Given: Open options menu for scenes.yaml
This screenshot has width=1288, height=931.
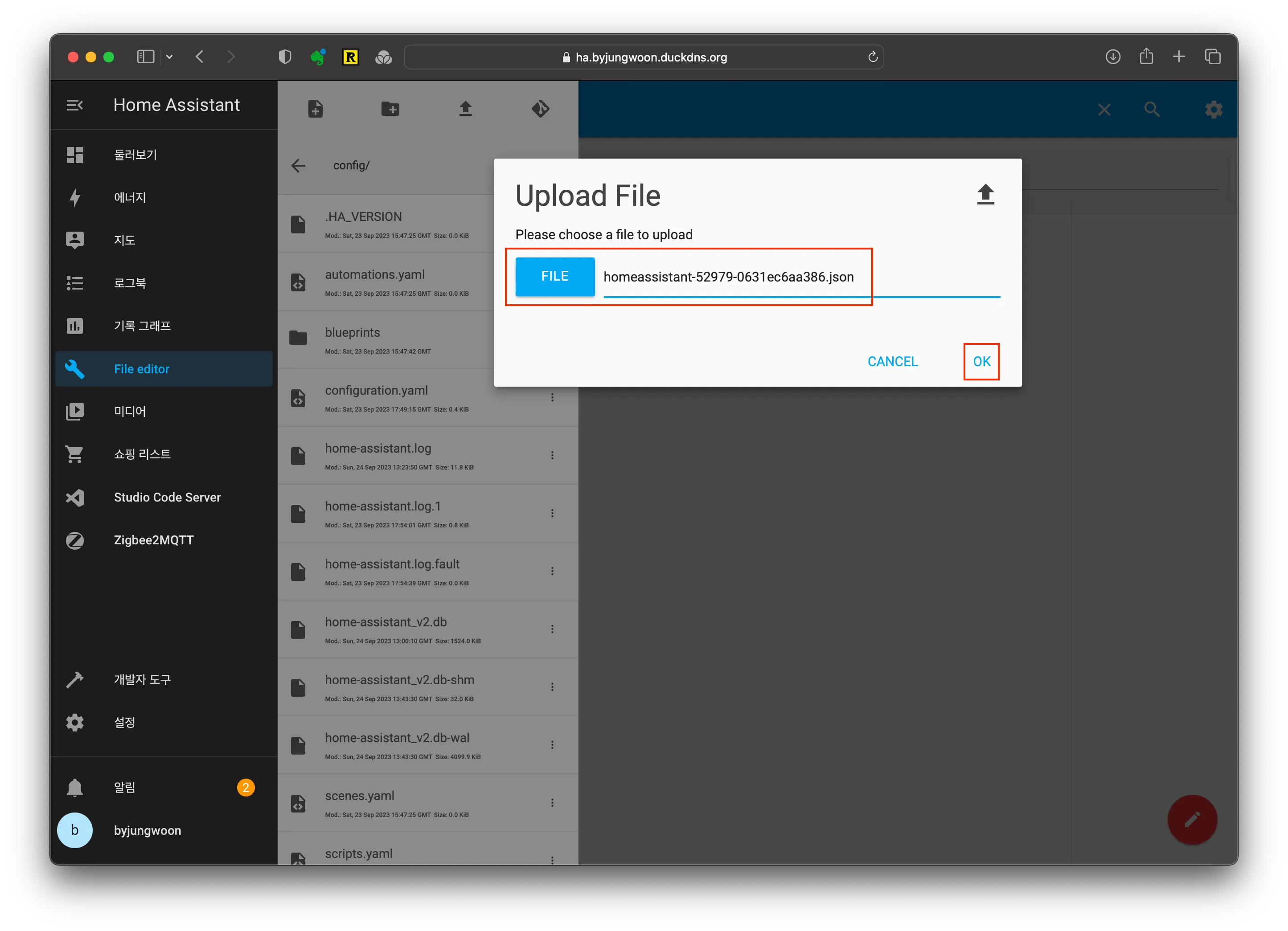Looking at the screenshot, I should coord(552,803).
